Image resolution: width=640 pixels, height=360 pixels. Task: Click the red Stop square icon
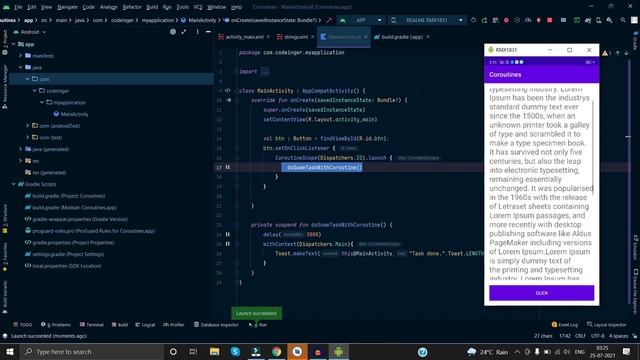tap(549, 20)
